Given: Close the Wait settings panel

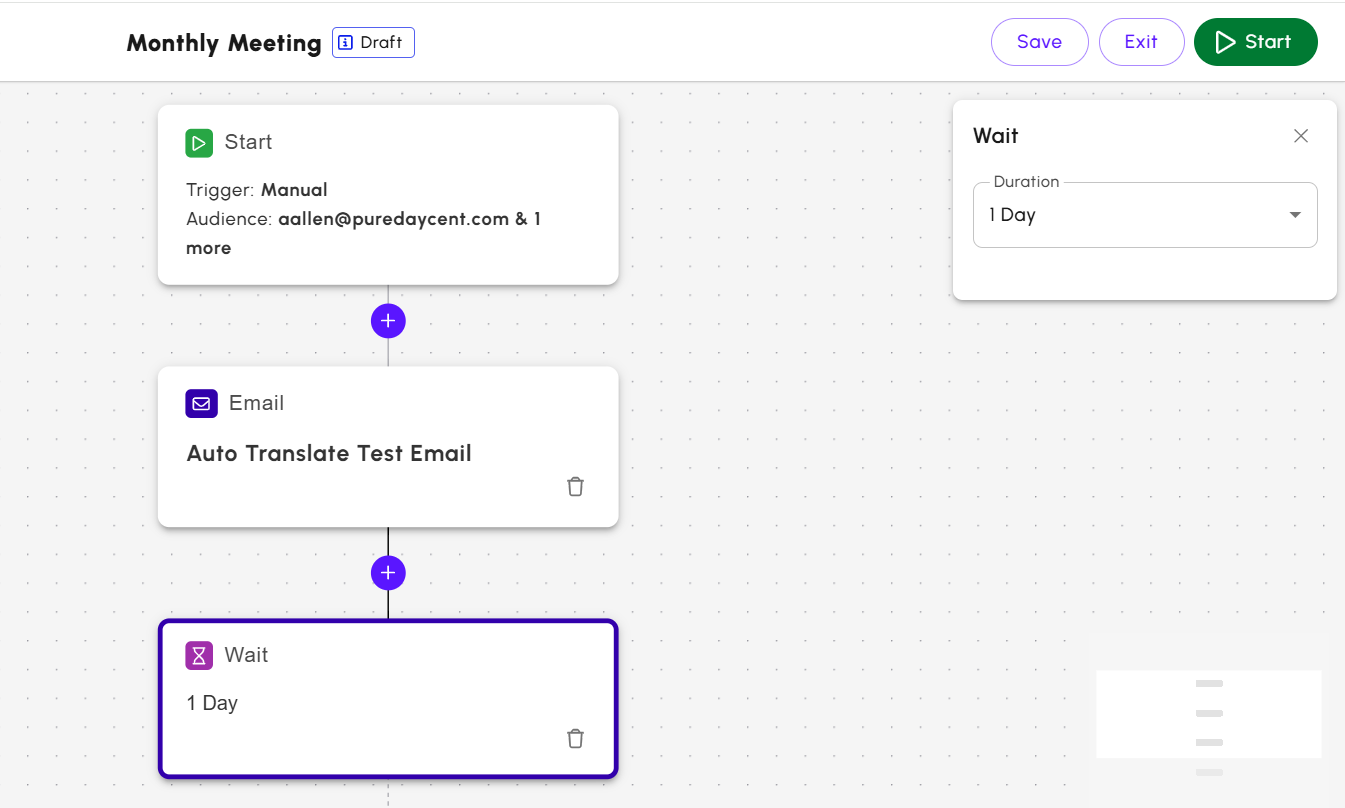Looking at the screenshot, I should click(1300, 136).
